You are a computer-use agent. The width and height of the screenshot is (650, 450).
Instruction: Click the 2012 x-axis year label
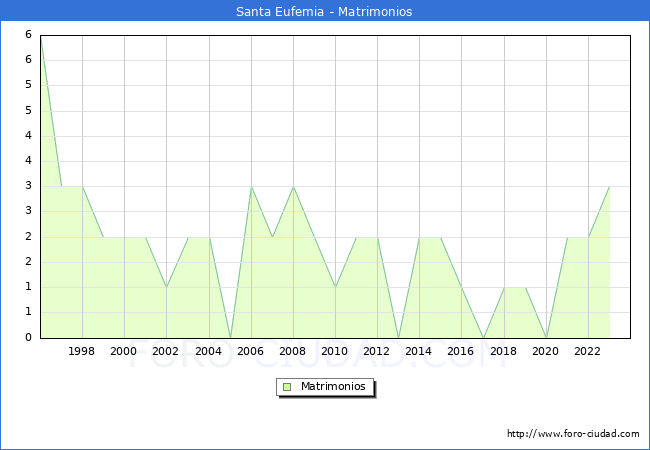tap(377, 351)
